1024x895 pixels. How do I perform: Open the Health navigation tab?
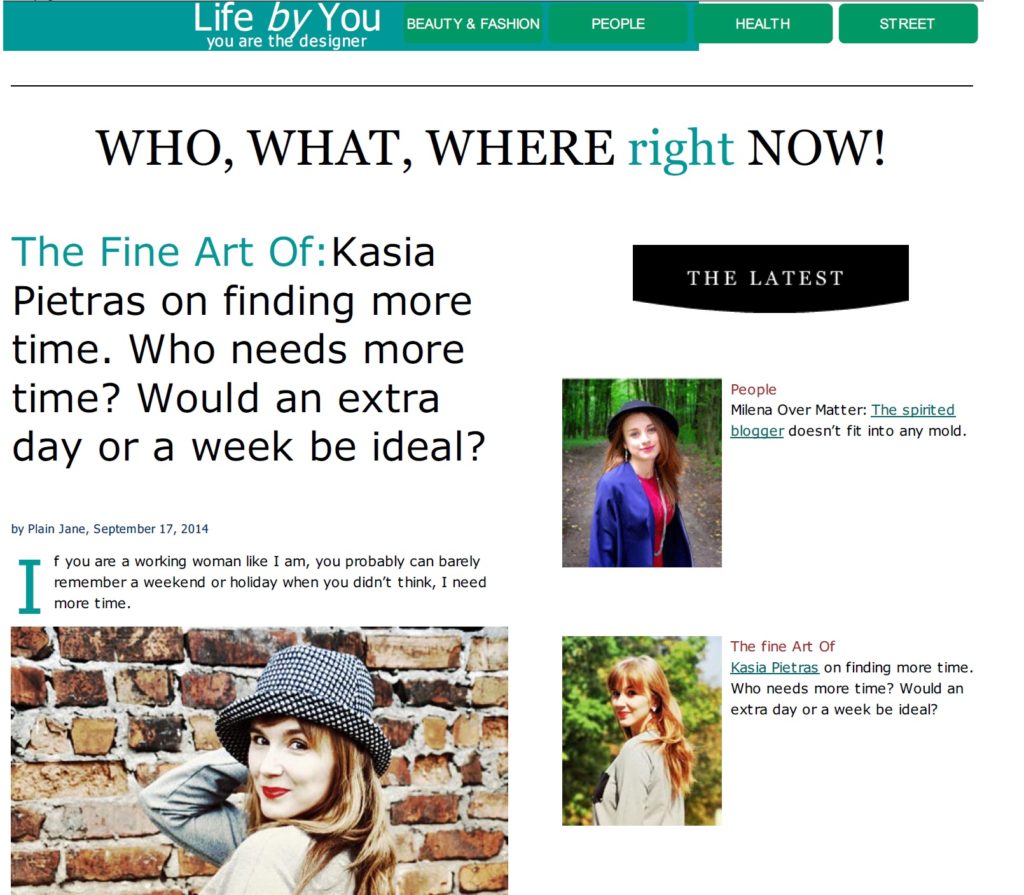click(763, 24)
